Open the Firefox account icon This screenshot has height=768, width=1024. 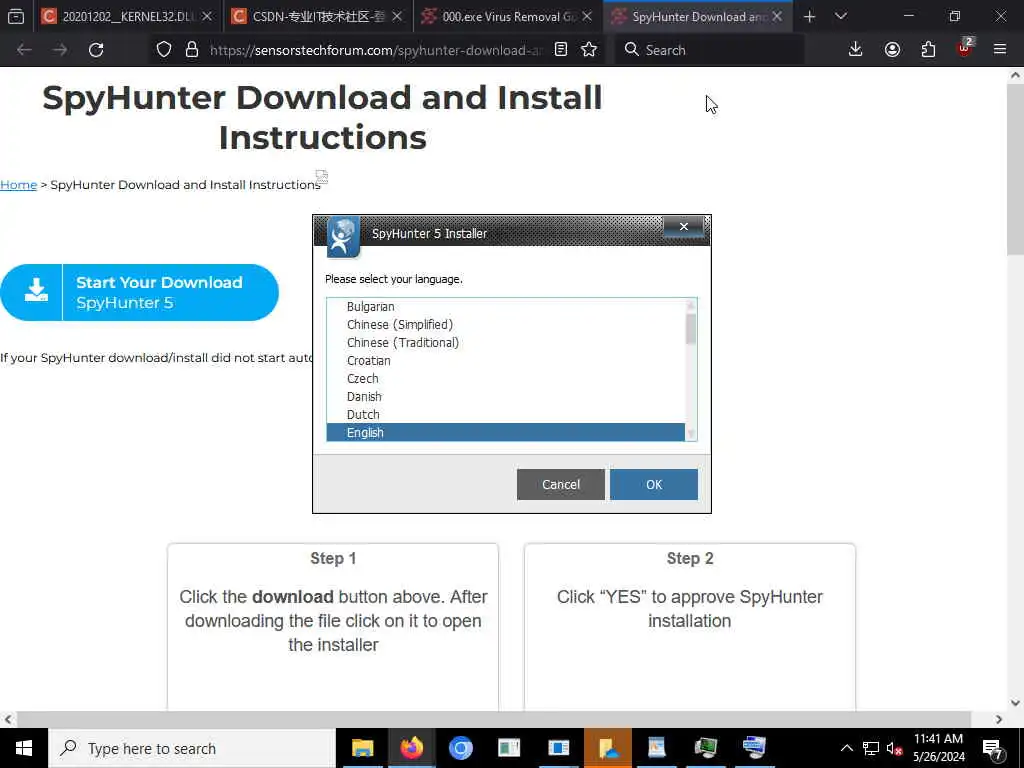[892, 50]
